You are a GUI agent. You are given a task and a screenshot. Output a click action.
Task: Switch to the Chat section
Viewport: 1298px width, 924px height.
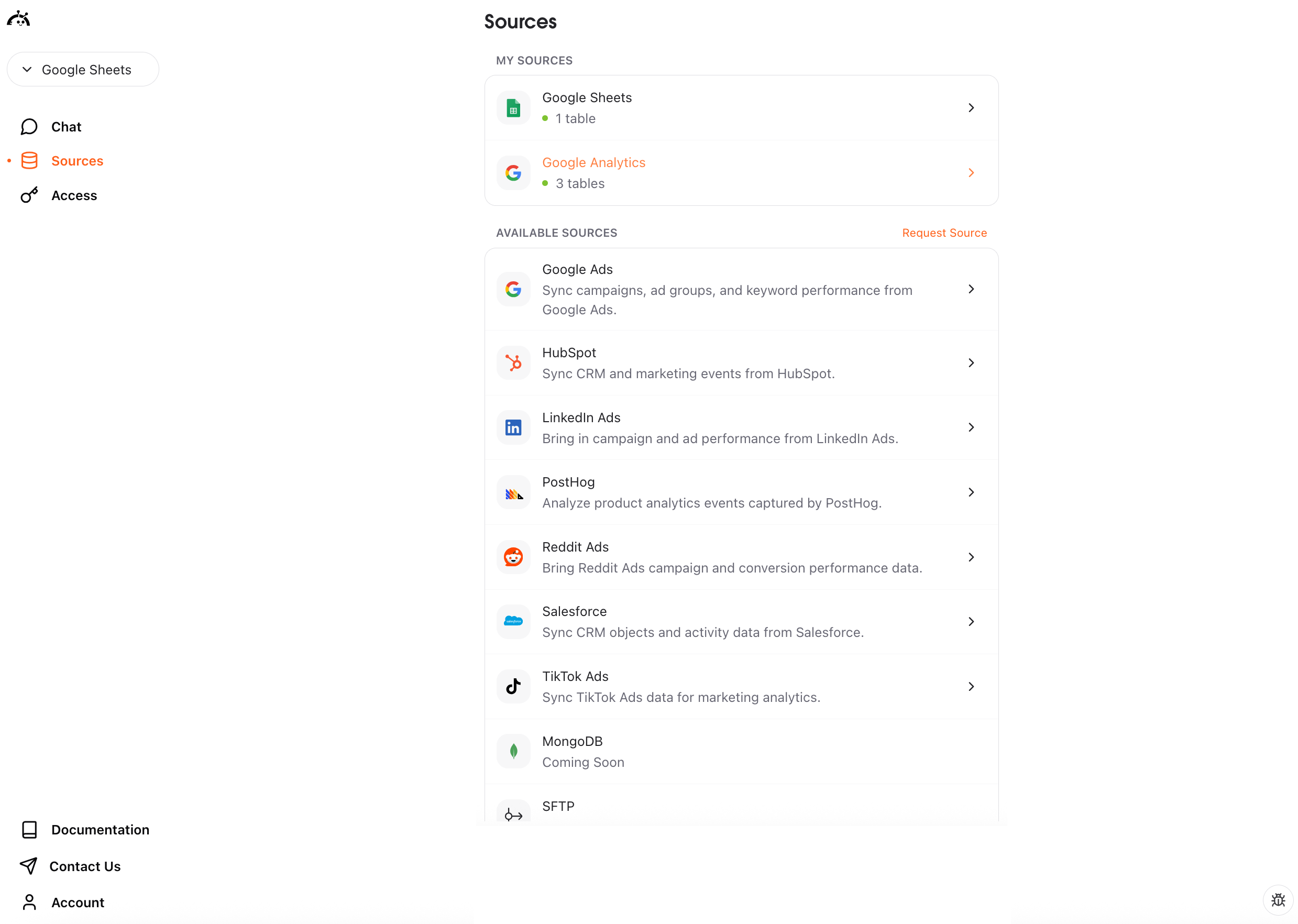point(66,126)
